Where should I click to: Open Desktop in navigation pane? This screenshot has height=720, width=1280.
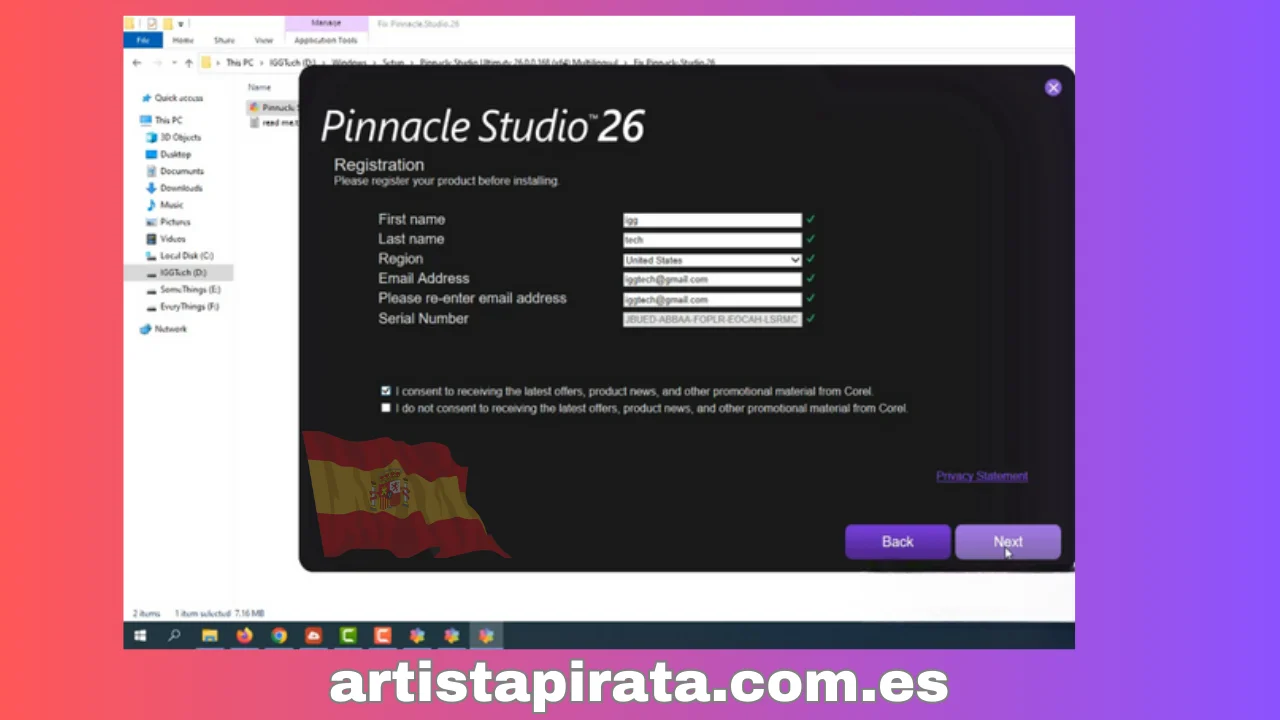coord(168,154)
